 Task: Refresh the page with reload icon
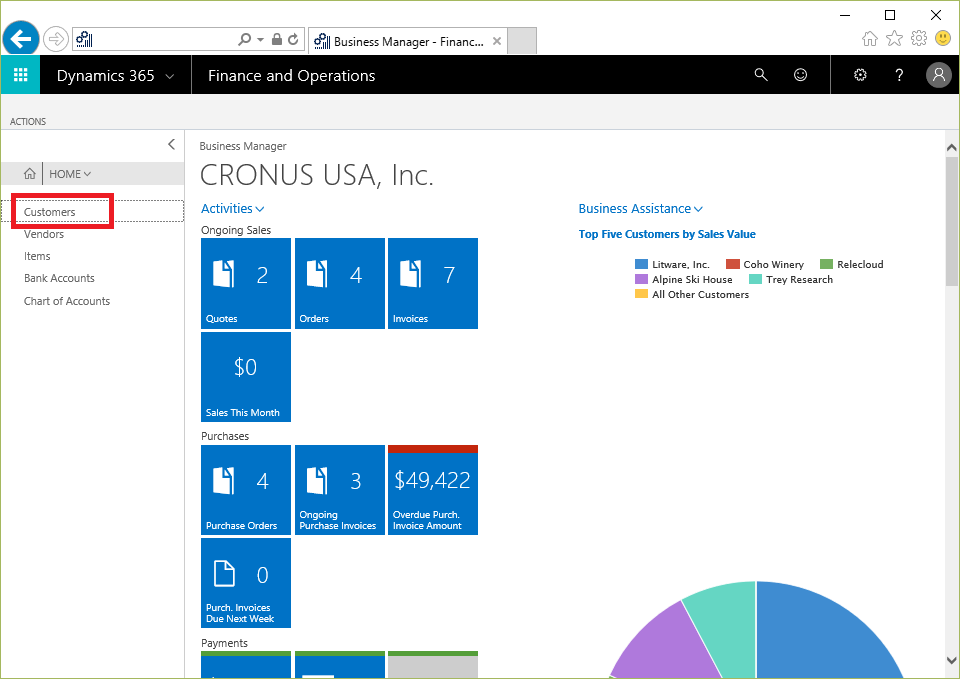293,39
